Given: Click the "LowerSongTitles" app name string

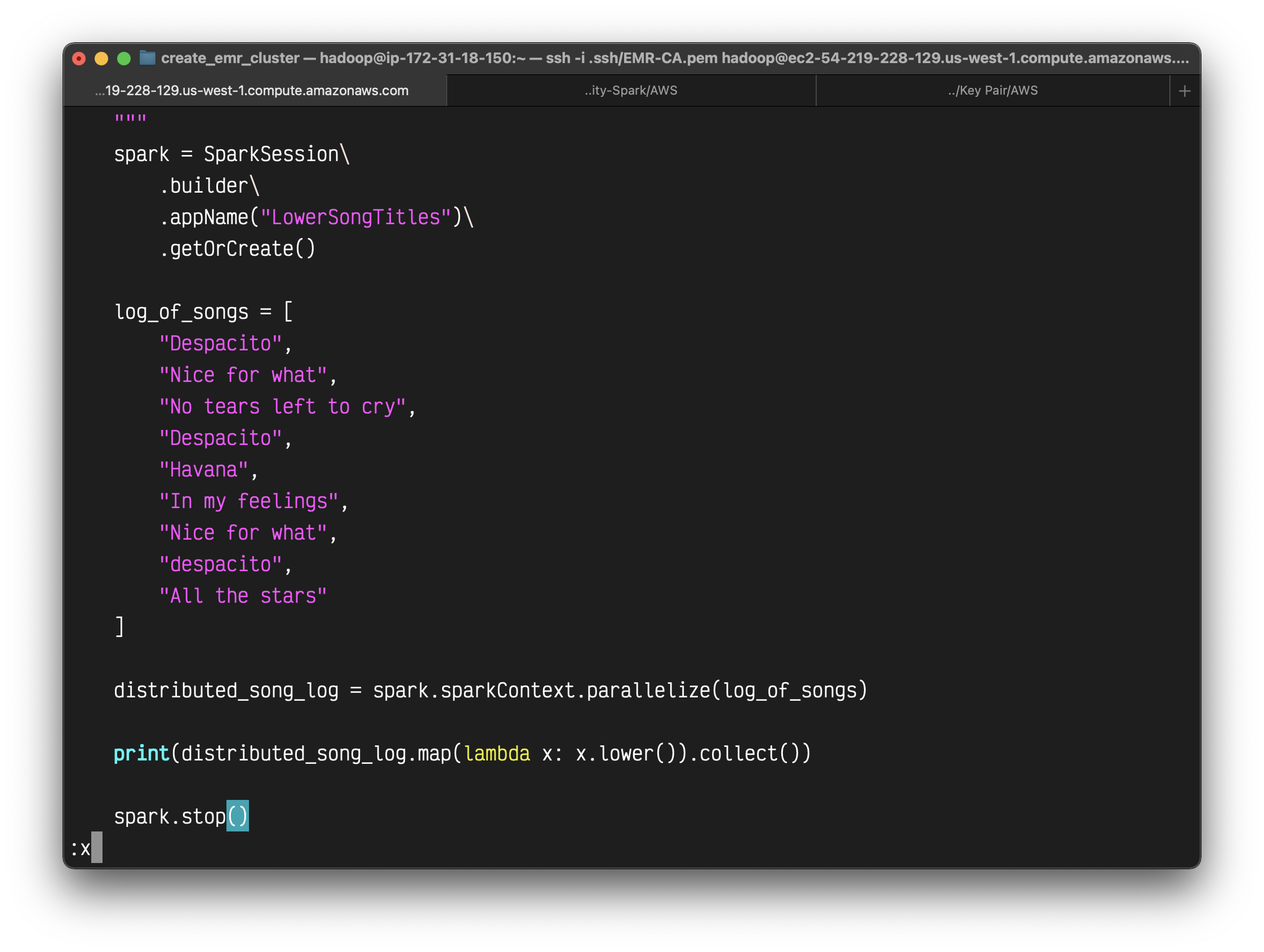Looking at the screenshot, I should tap(355, 217).
